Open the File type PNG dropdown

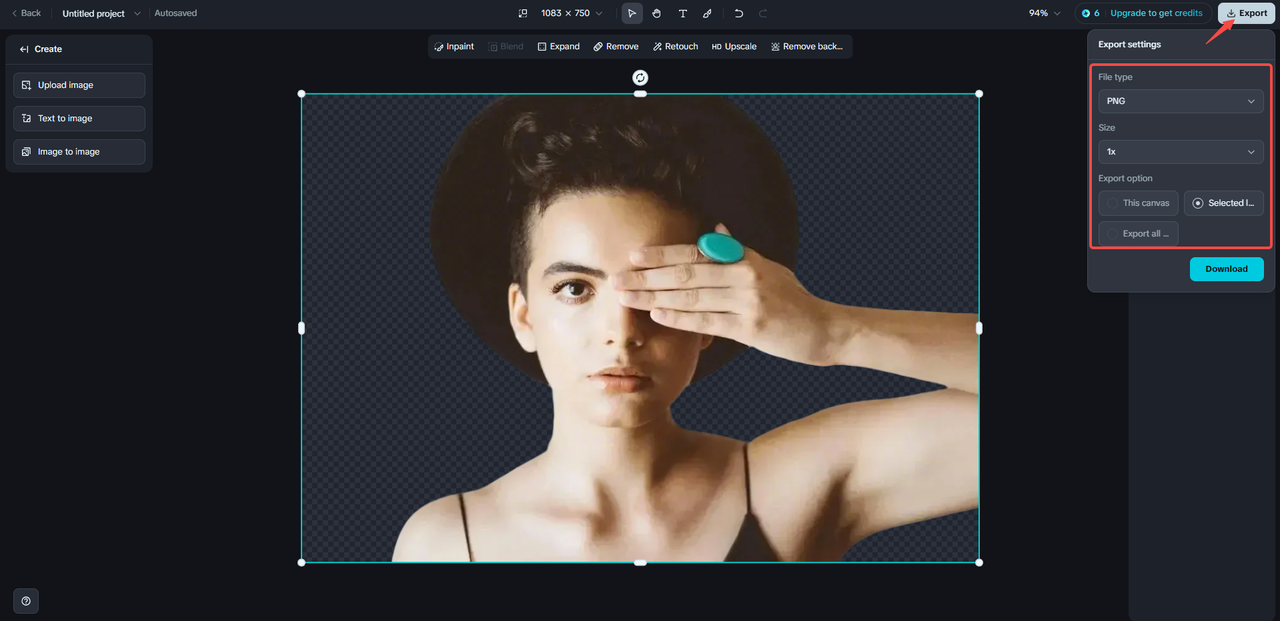(1180, 101)
